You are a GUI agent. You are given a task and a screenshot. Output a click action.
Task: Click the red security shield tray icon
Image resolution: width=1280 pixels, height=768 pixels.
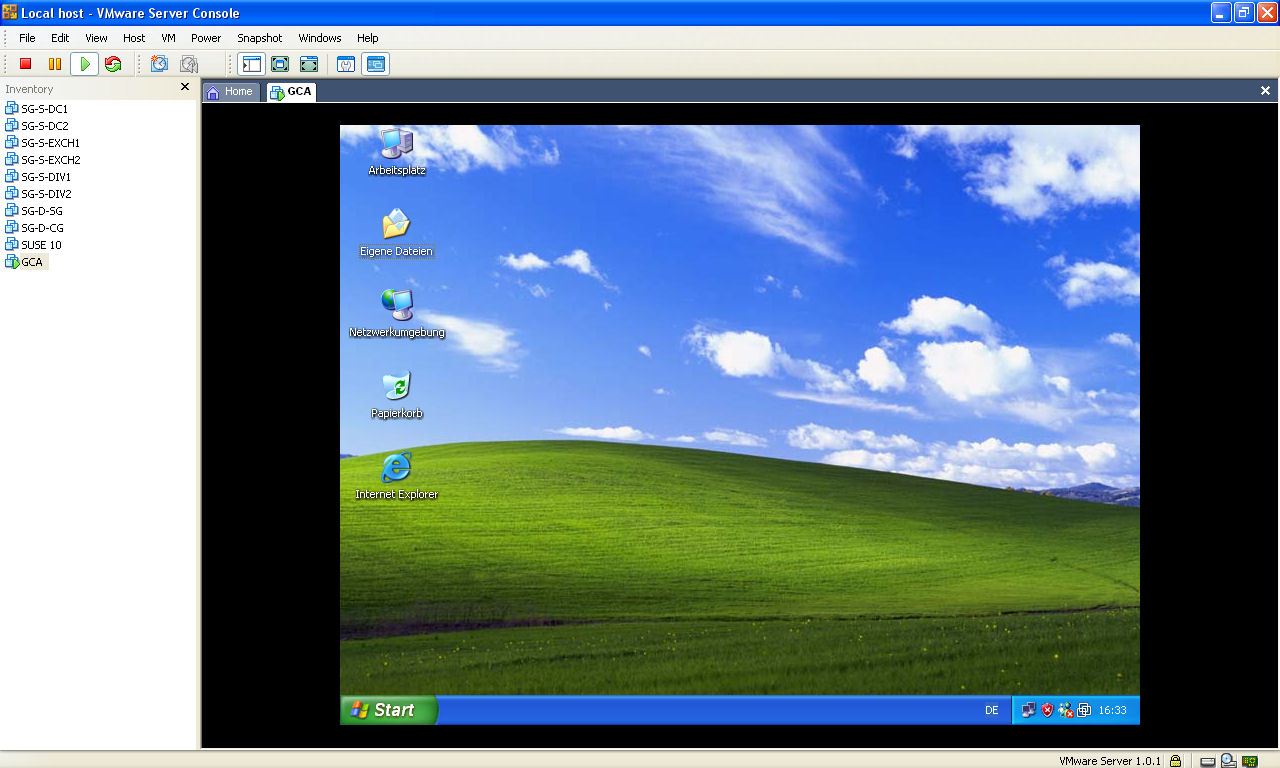pyautogui.click(x=1048, y=710)
